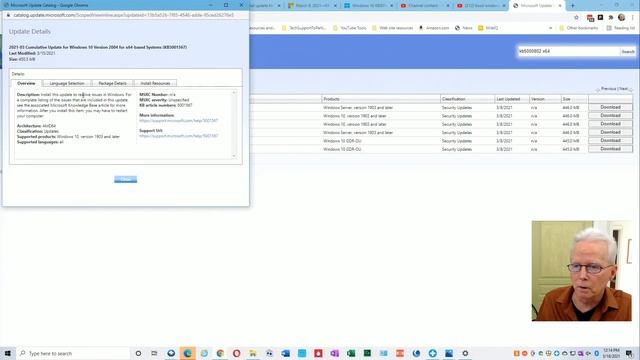Select the Overview tab in Update Details
This screenshot has height=360, width=640.
[x=26, y=83]
